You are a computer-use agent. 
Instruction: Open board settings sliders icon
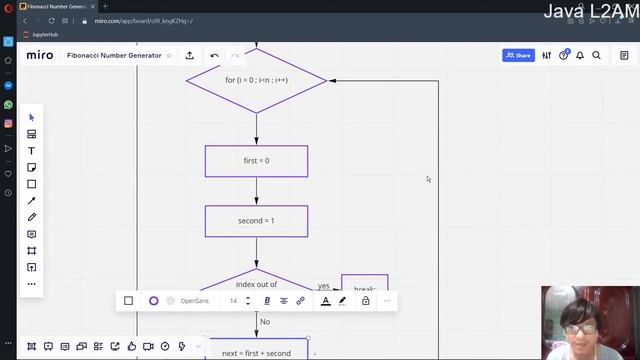547,56
